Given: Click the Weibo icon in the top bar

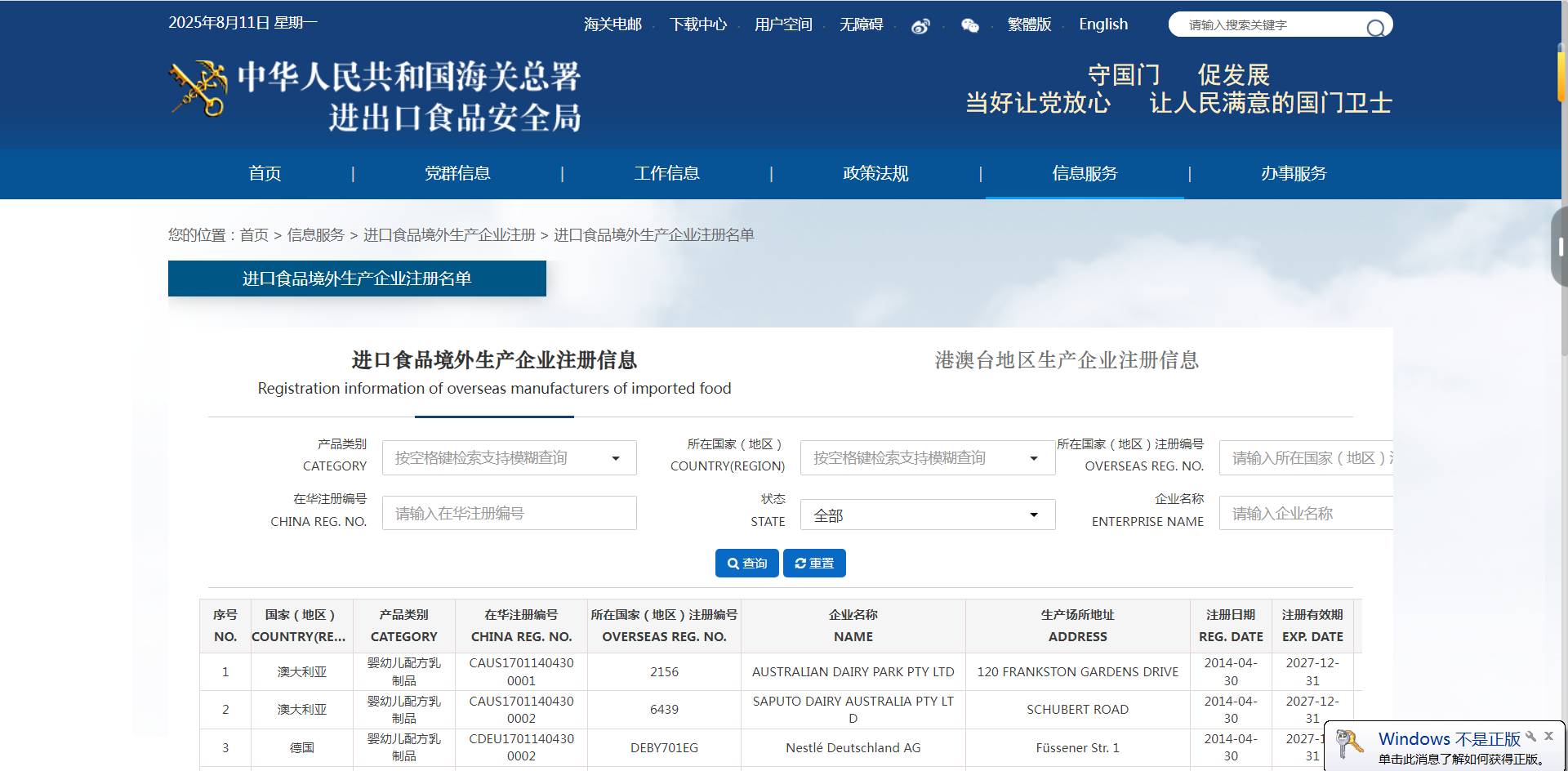Looking at the screenshot, I should pyautogui.click(x=920, y=25).
